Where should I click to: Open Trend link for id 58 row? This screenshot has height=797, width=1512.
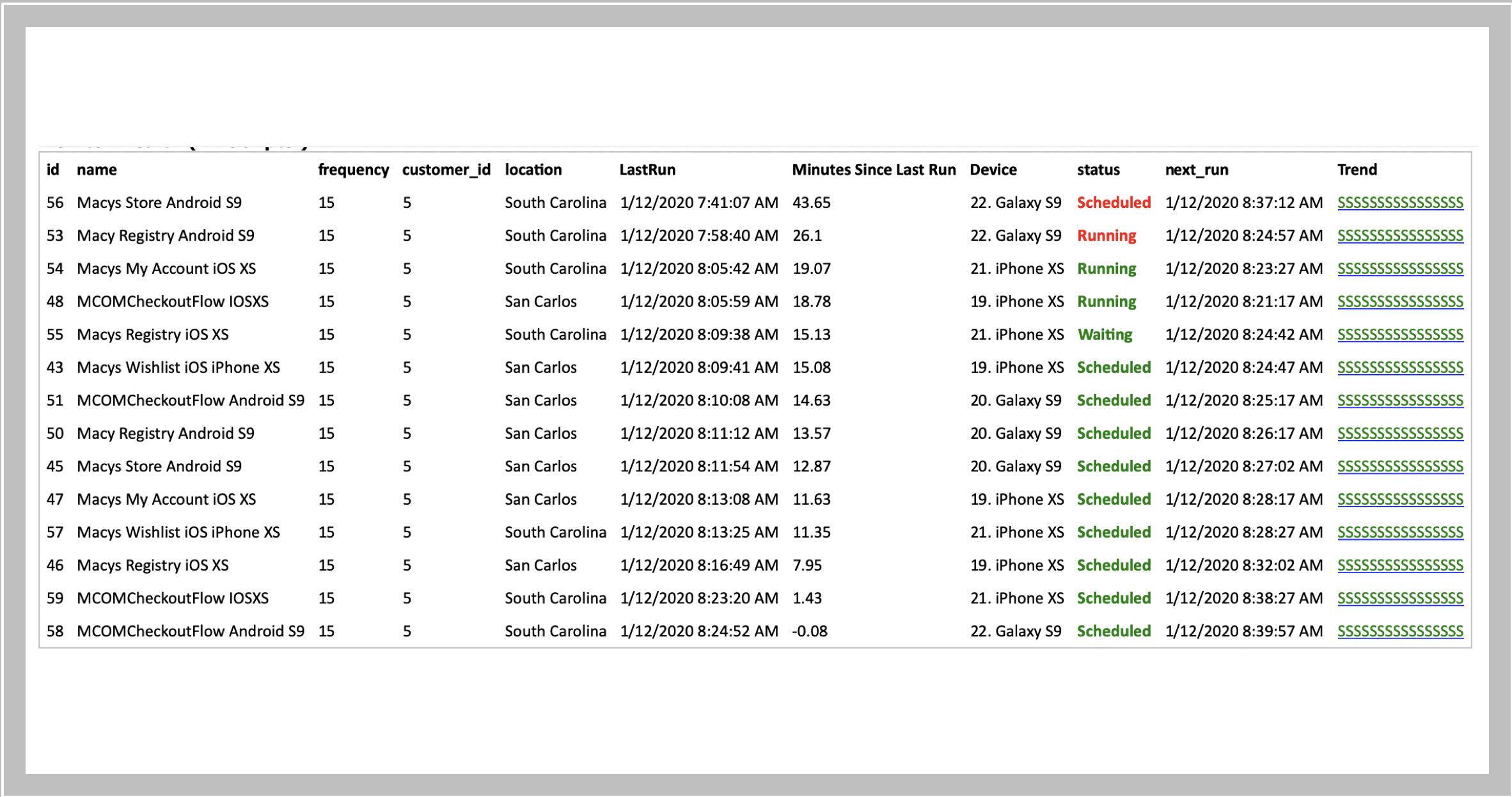coord(1400,631)
